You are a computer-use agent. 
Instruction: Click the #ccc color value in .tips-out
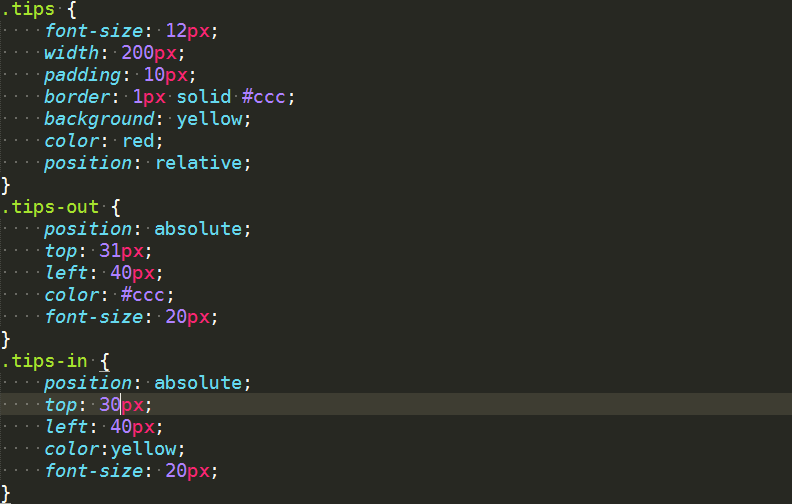click(143, 295)
